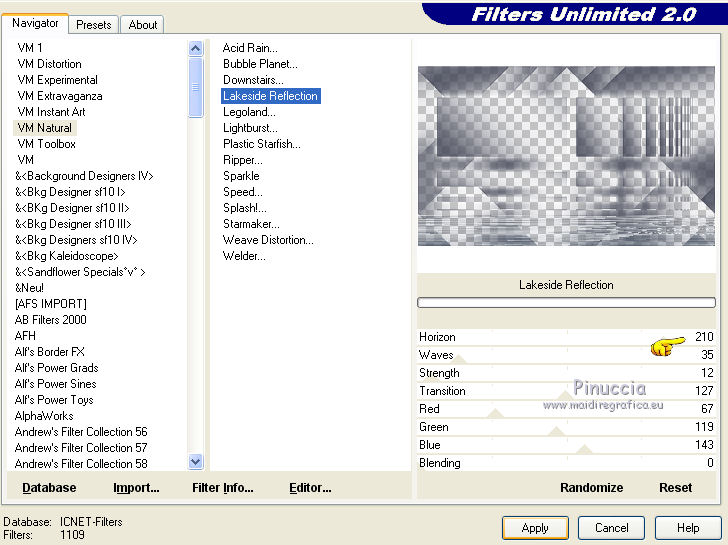Open the Editor
The height and width of the screenshot is (545, 728).
coord(310,488)
